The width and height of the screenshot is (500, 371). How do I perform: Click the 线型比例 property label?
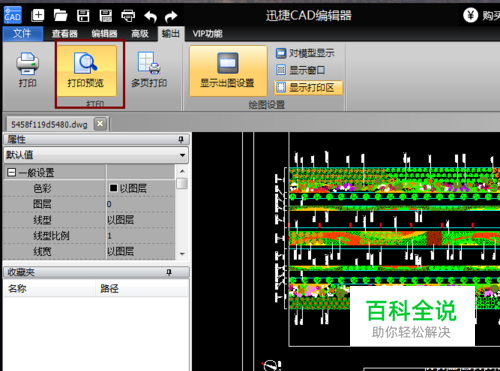(51, 236)
